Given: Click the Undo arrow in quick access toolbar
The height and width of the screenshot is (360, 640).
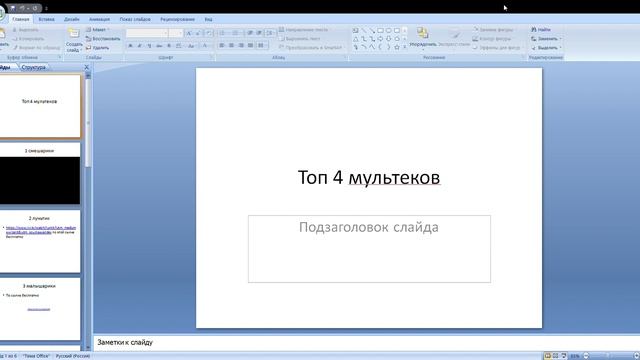Looking at the screenshot, I should 23,8.
